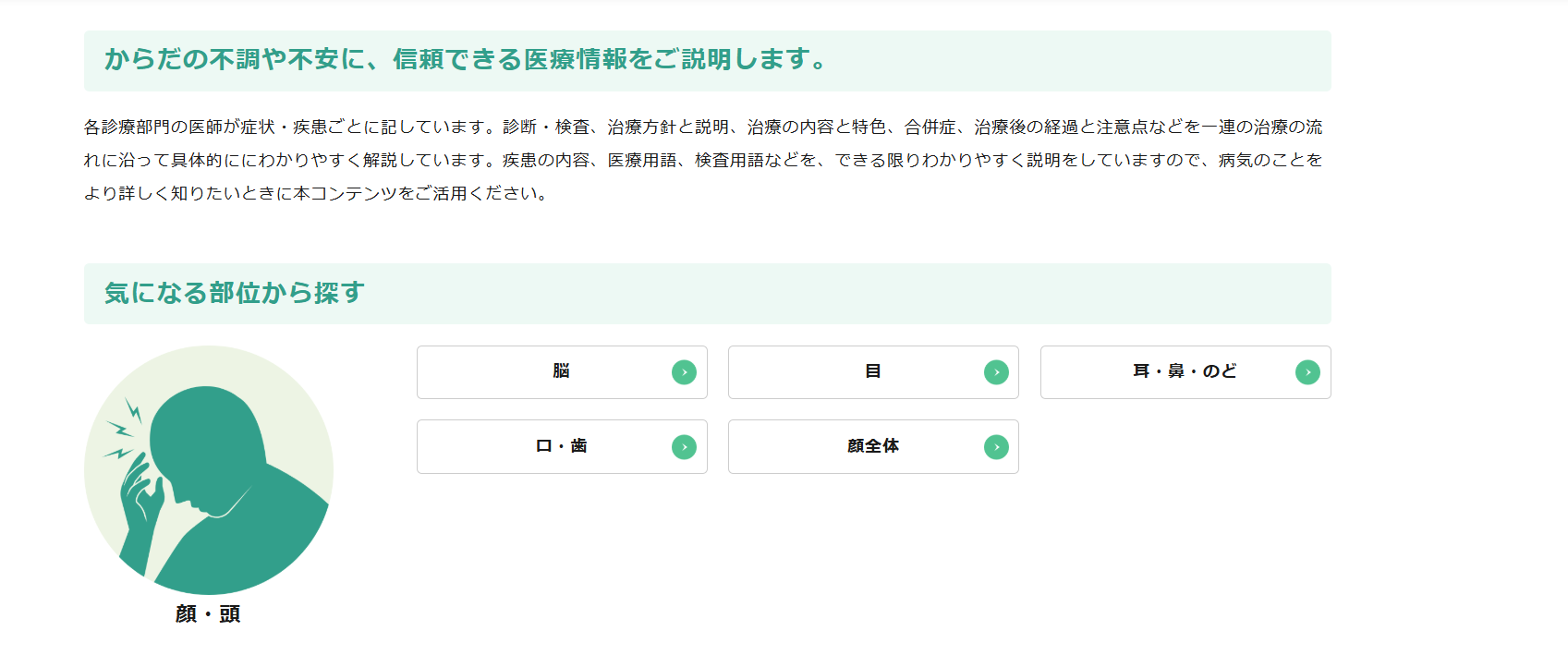Click the lightning pain marks in the illustration
Screen dimensions: 1568x655
coord(123,429)
